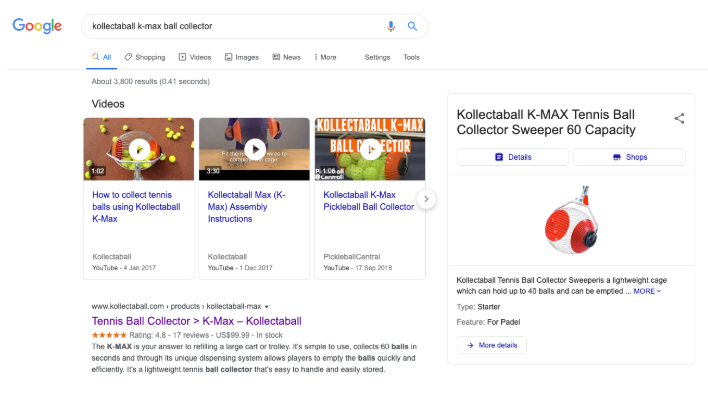Screen dimensions: 708x394
Task: Click the 'Rating: 4.8 - 17 reviews' text
Action: [x=169, y=335]
